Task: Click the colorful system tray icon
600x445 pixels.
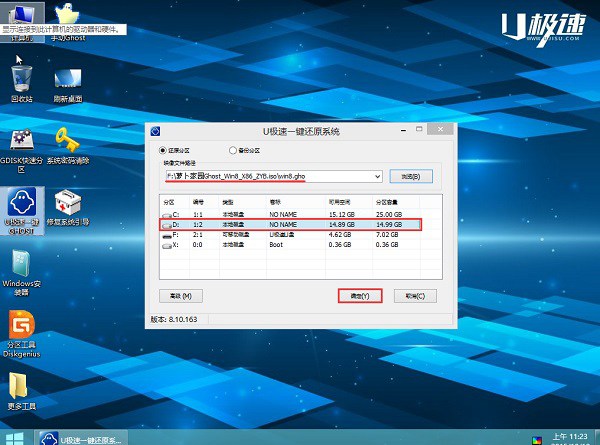Action: coord(537,440)
